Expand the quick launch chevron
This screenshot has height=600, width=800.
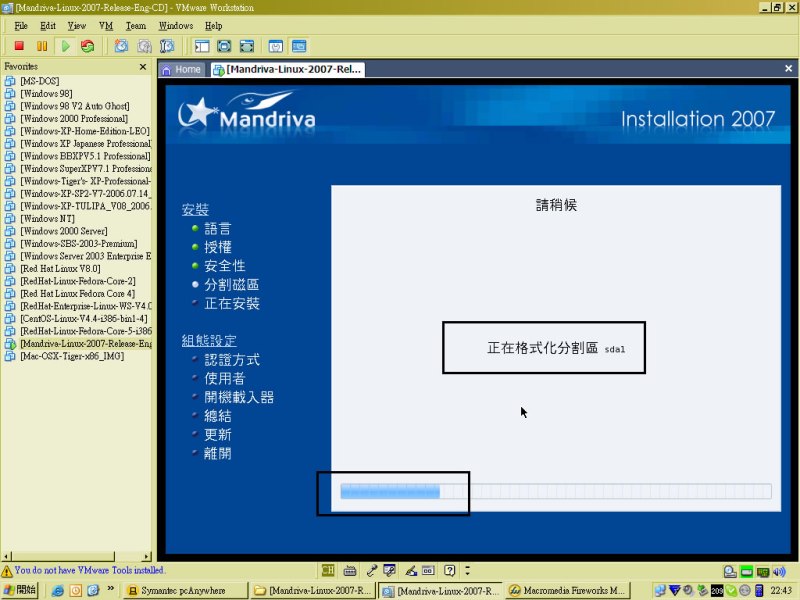point(110,589)
